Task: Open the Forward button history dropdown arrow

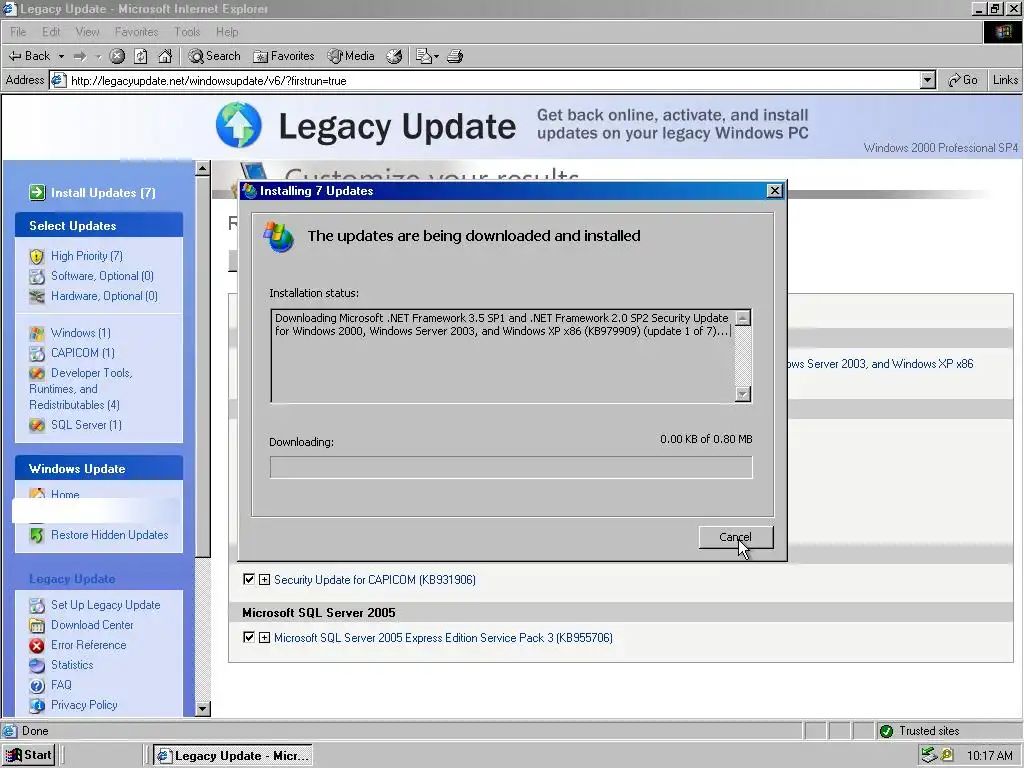Action: (x=98, y=56)
